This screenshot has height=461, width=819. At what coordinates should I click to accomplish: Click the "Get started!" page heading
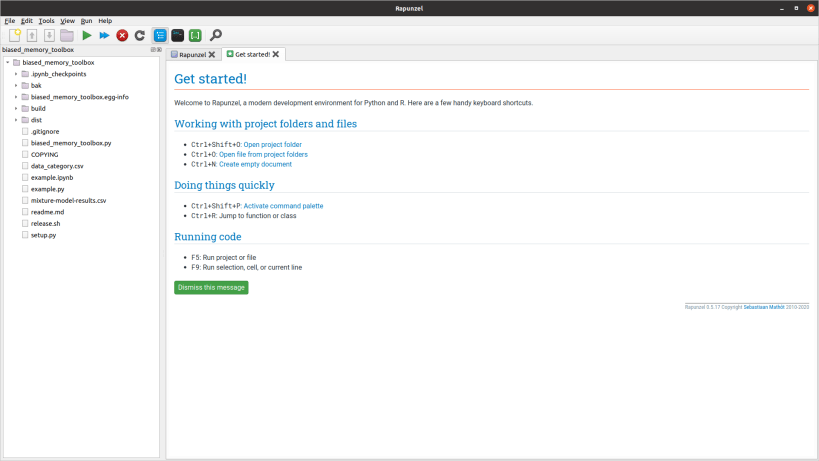pyautogui.click(x=210, y=79)
